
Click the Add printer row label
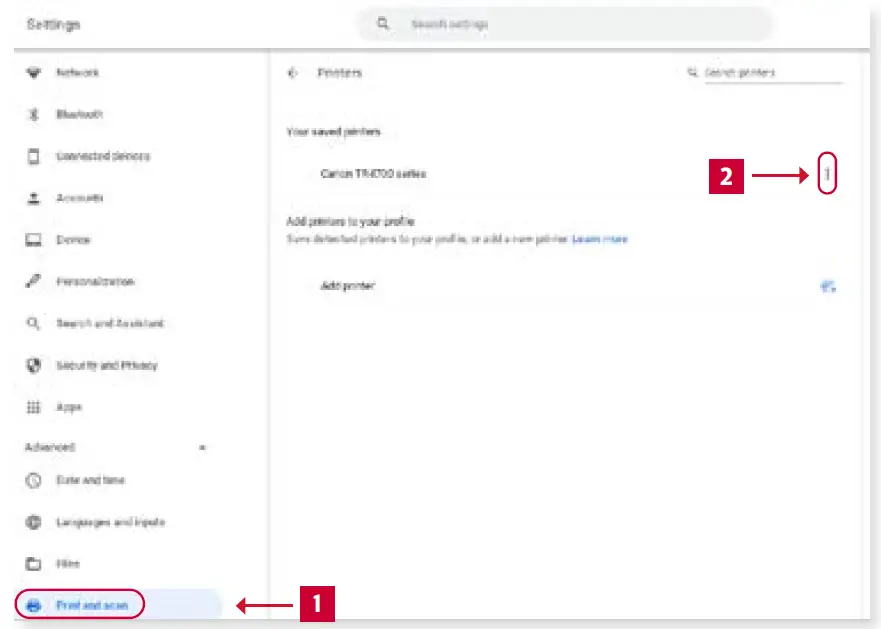click(x=348, y=286)
